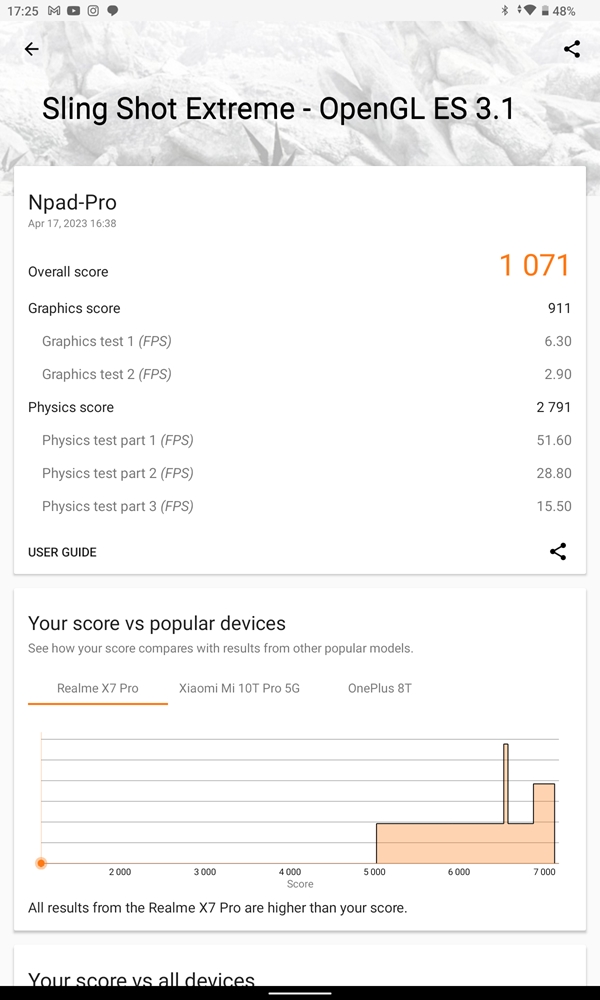Viewport: 600px width, 1000px height.
Task: Select the Graphics score row
Action: tap(300, 308)
